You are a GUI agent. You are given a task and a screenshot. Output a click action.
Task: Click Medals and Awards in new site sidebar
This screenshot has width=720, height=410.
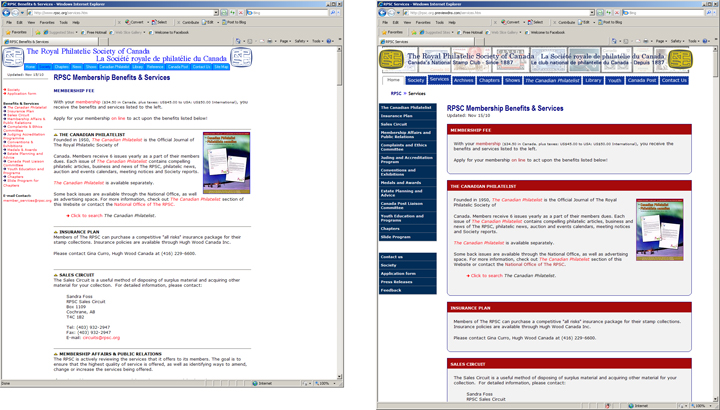[x=407, y=182]
